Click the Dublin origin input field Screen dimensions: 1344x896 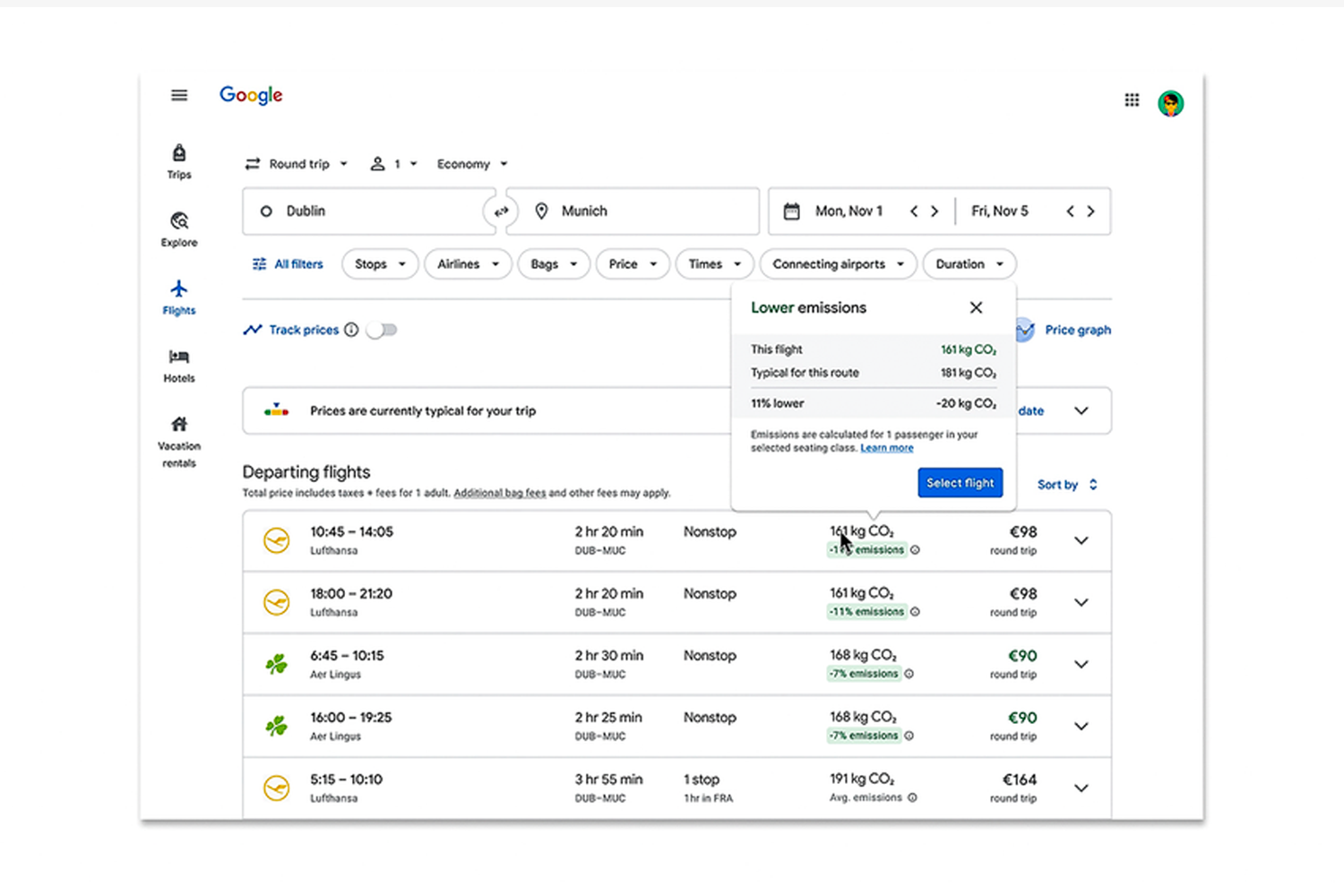point(367,211)
